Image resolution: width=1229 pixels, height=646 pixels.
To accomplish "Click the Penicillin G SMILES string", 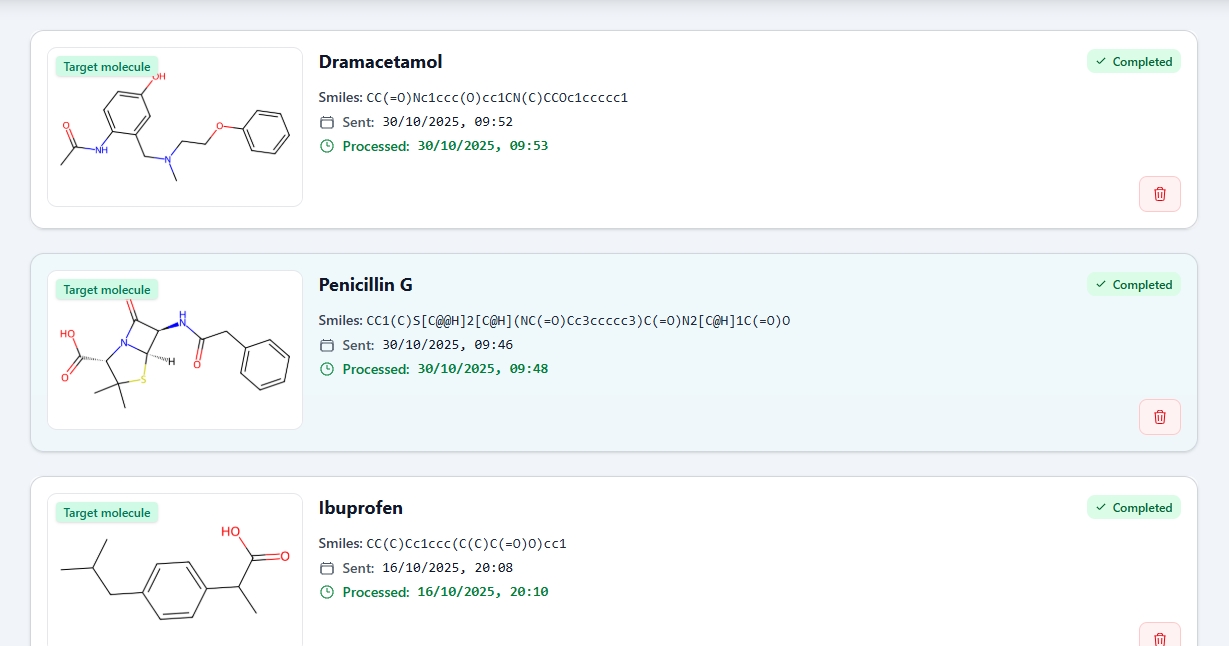I will [x=578, y=321].
